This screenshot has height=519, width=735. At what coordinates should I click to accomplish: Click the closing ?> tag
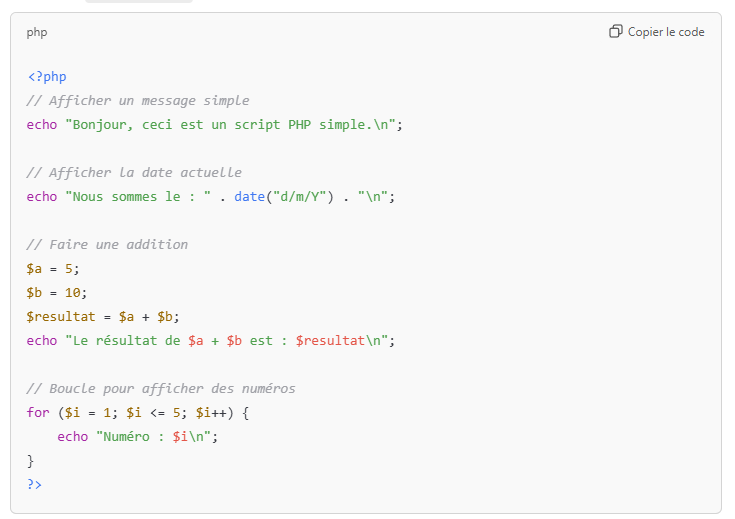pos(35,485)
